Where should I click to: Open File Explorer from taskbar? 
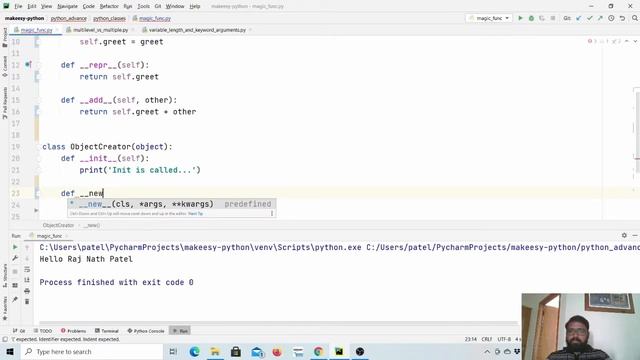(215, 351)
